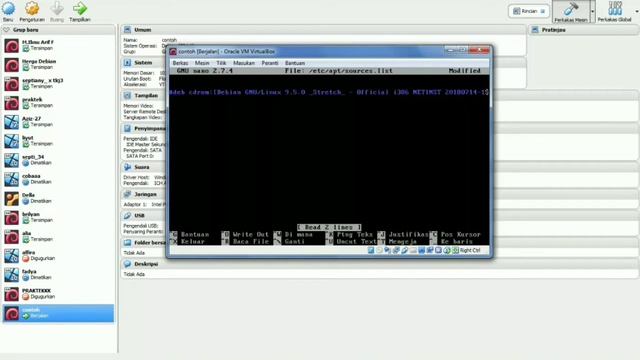Select the alfira virtual machine

pyautogui.click(x=58, y=256)
